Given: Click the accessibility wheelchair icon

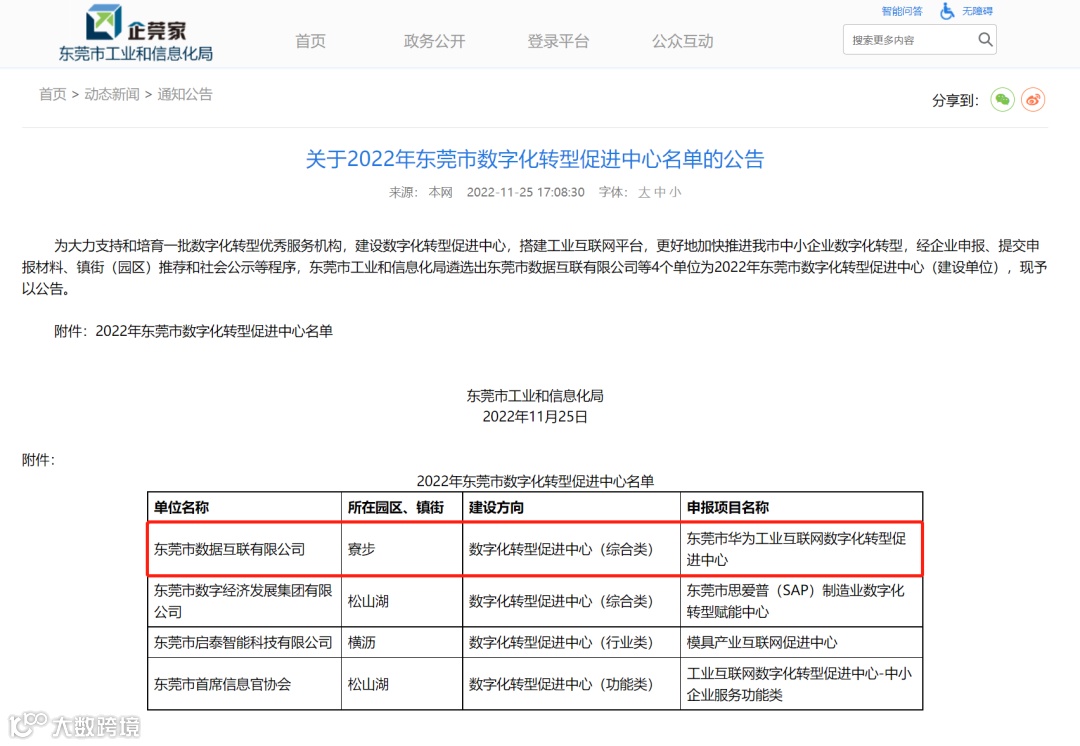Looking at the screenshot, I should 947,11.
